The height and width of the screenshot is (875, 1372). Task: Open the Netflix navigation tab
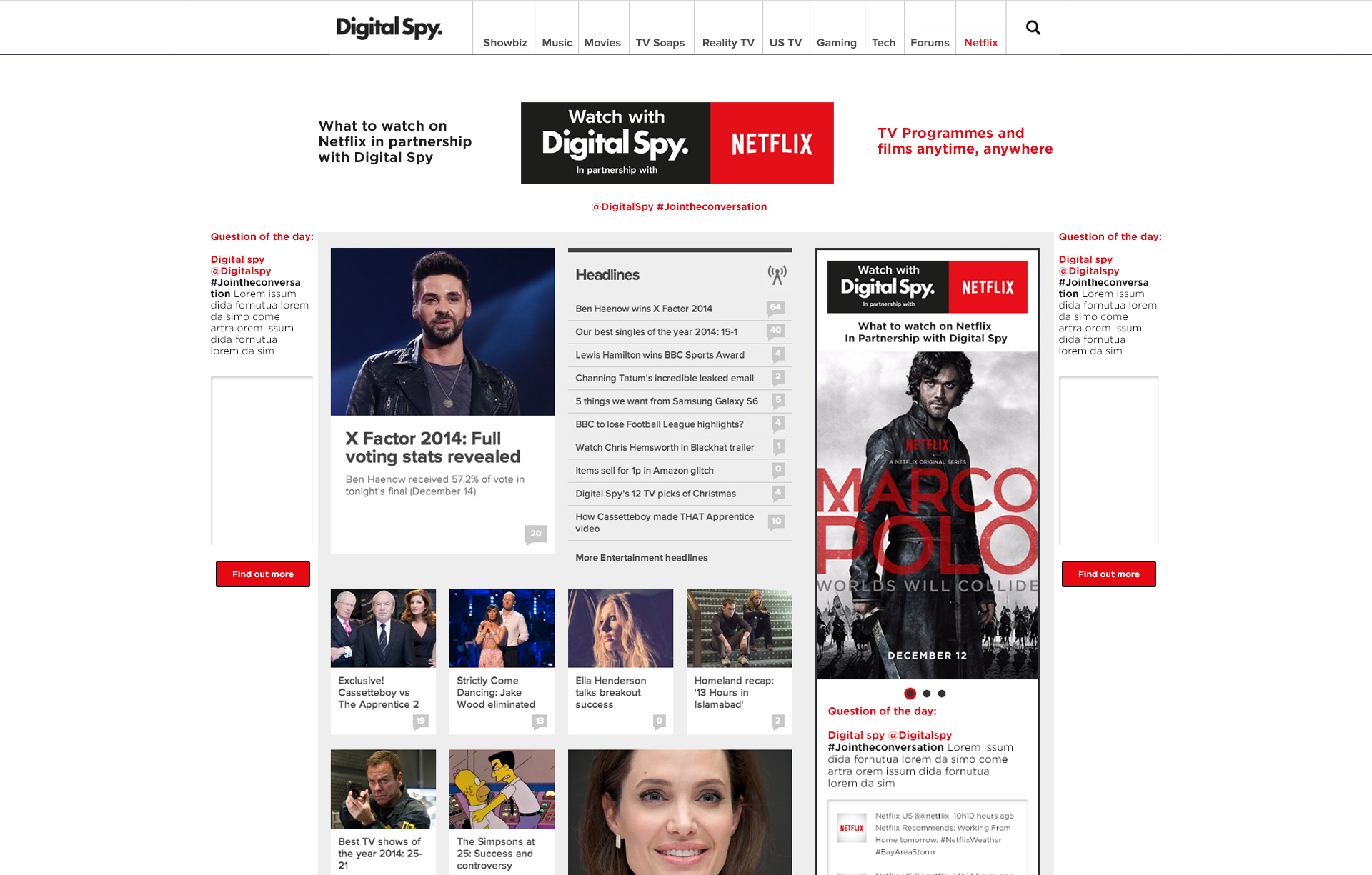980,42
